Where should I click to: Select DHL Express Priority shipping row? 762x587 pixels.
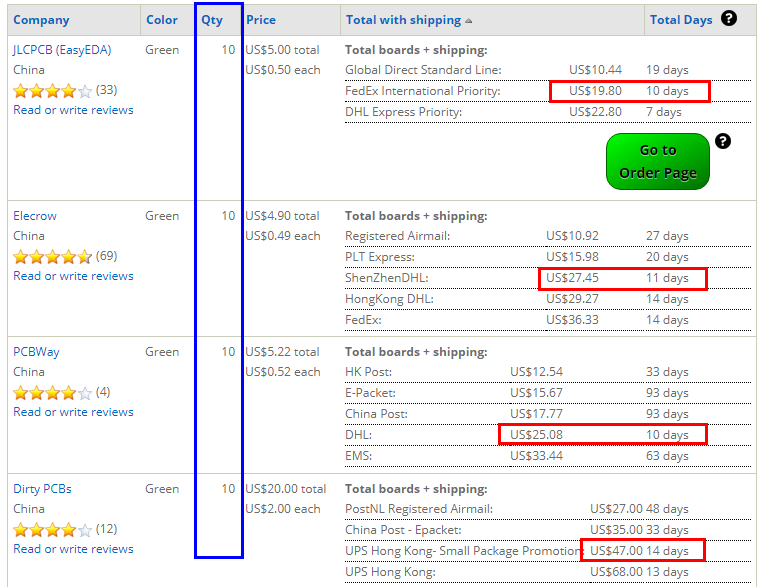(548, 112)
